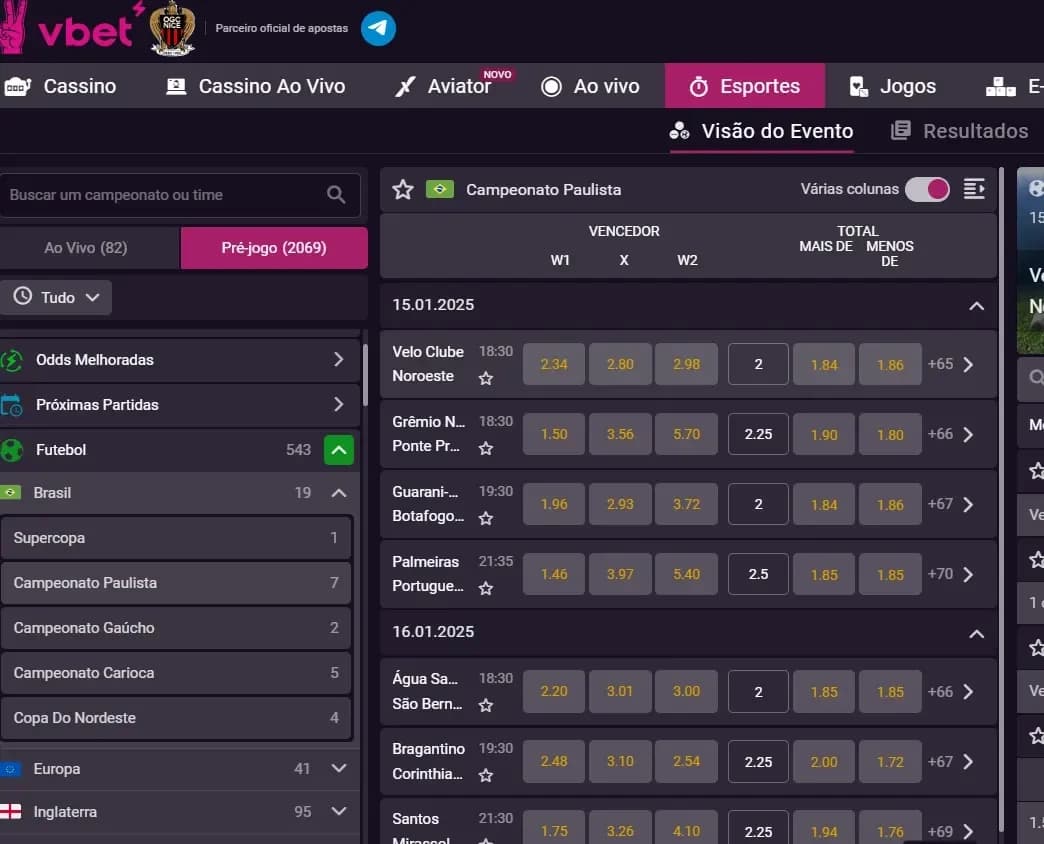This screenshot has width=1044, height=844.
Task: Bet on over 2.25 at 2.00 Bragantino match
Action: pos(824,761)
